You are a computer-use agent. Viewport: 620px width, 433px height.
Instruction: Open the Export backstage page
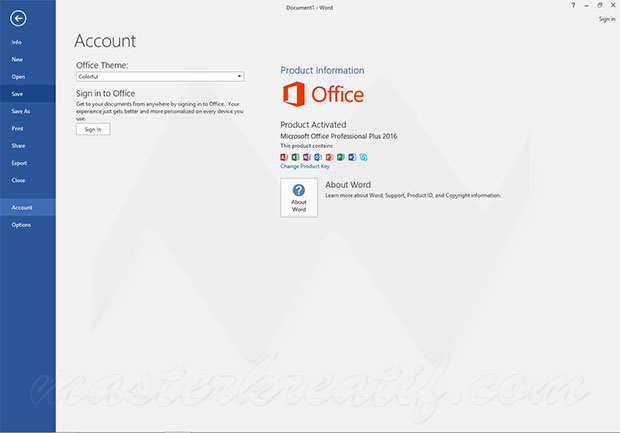tap(28, 163)
